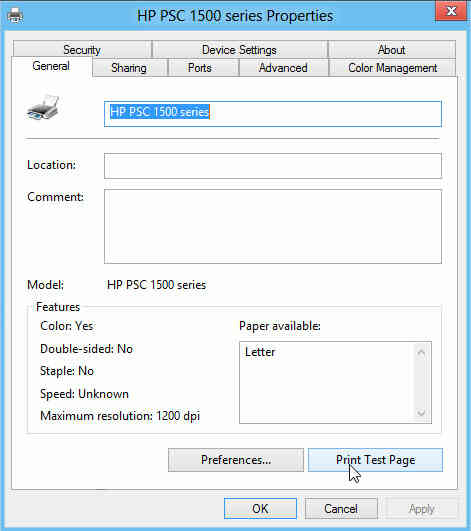
Task: Click inside the Comment text box
Action: point(273,226)
